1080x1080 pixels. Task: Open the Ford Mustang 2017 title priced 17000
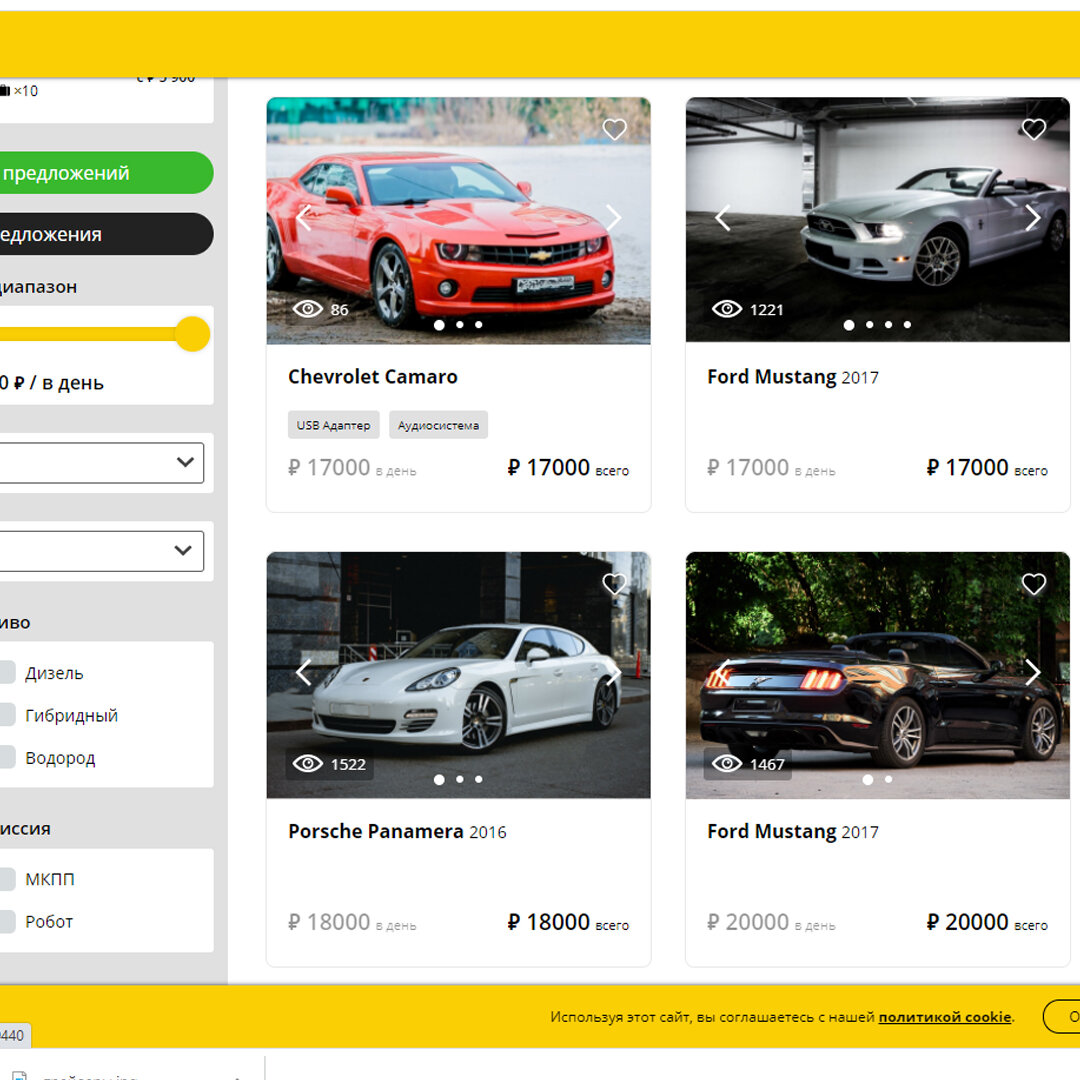click(793, 377)
